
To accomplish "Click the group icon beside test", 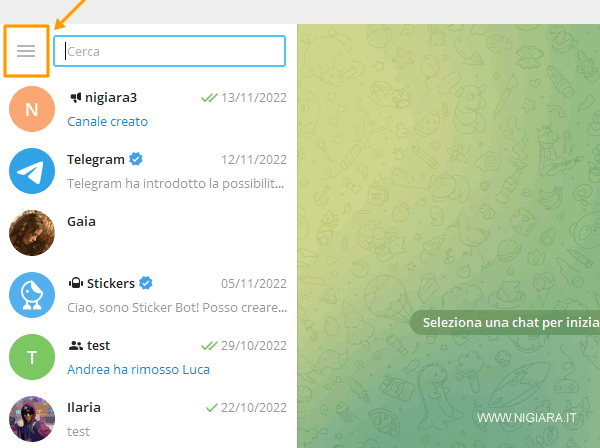I will click(76, 346).
